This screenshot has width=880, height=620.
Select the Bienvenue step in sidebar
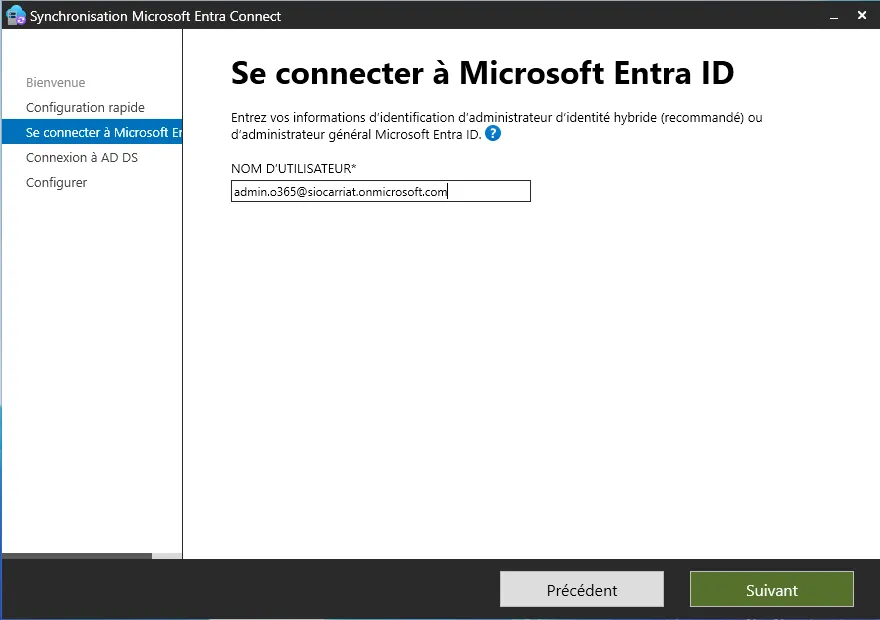point(55,83)
